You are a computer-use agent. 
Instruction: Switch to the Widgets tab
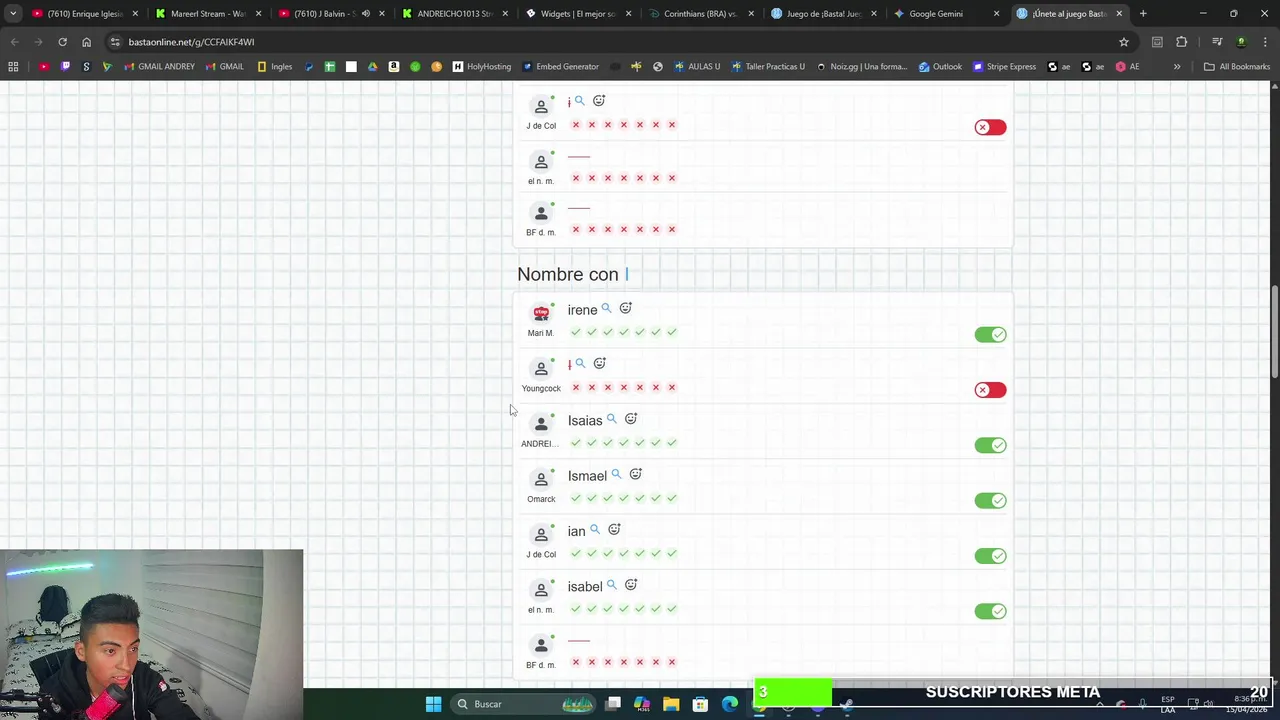(x=578, y=14)
